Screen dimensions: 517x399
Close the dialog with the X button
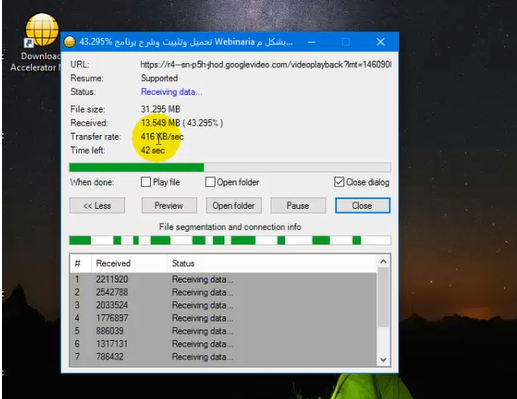coord(380,42)
